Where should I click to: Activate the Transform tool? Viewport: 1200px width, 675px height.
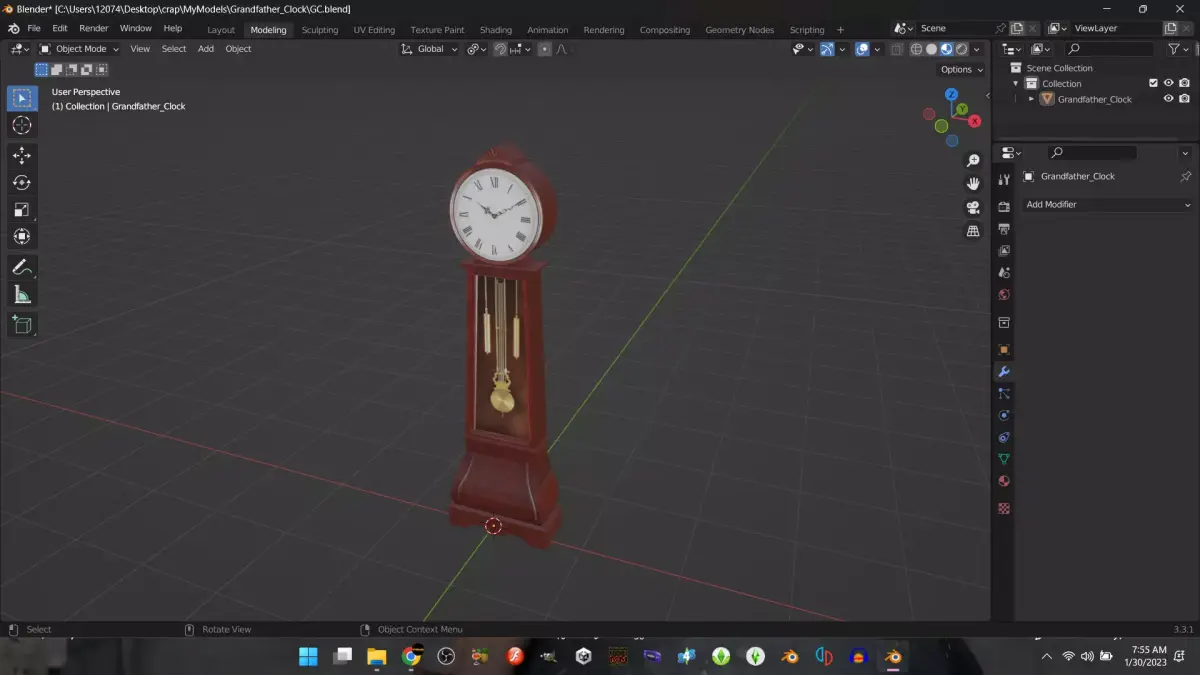point(22,237)
